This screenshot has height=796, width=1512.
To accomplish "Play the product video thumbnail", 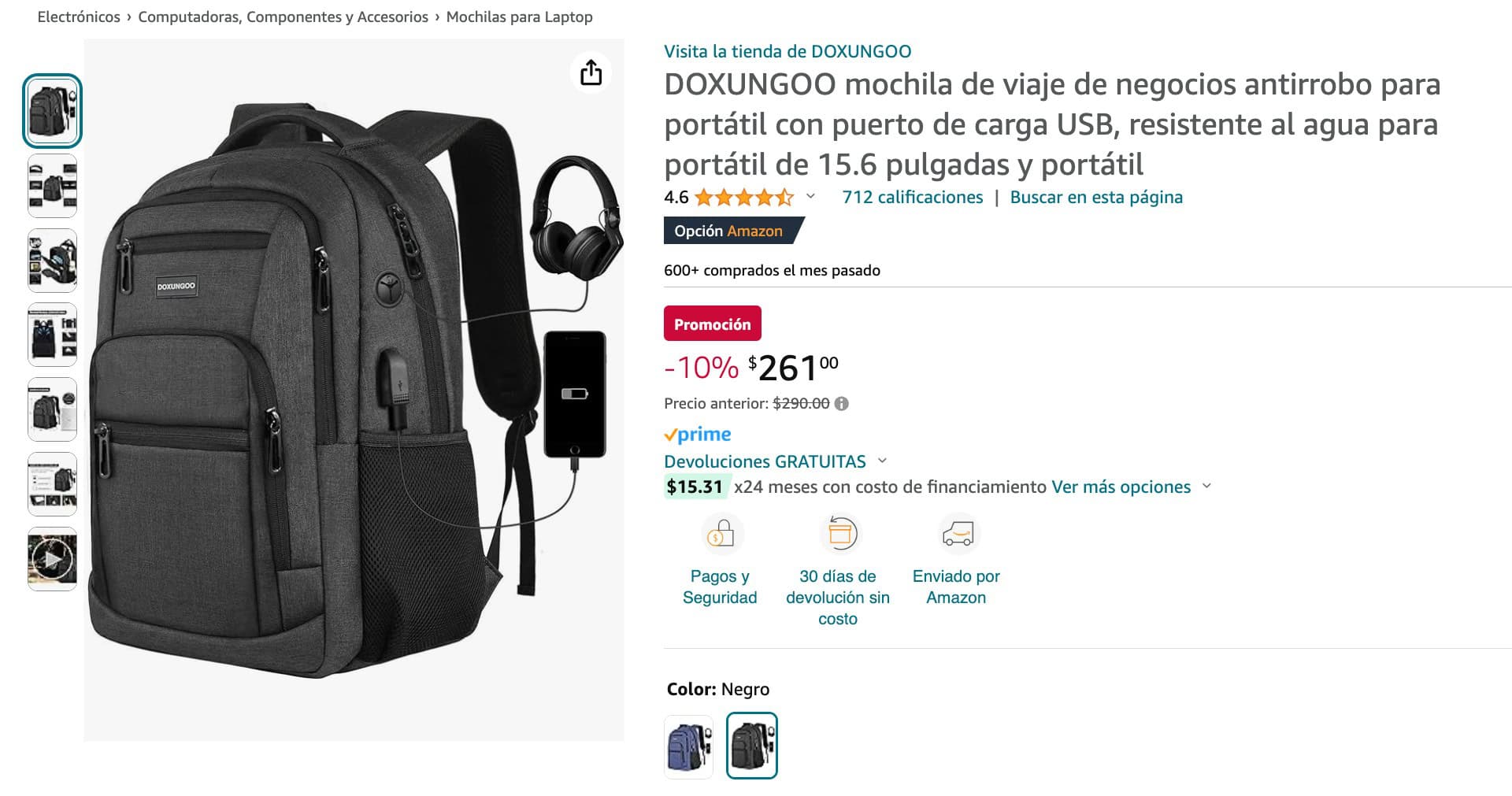I will 52,559.
